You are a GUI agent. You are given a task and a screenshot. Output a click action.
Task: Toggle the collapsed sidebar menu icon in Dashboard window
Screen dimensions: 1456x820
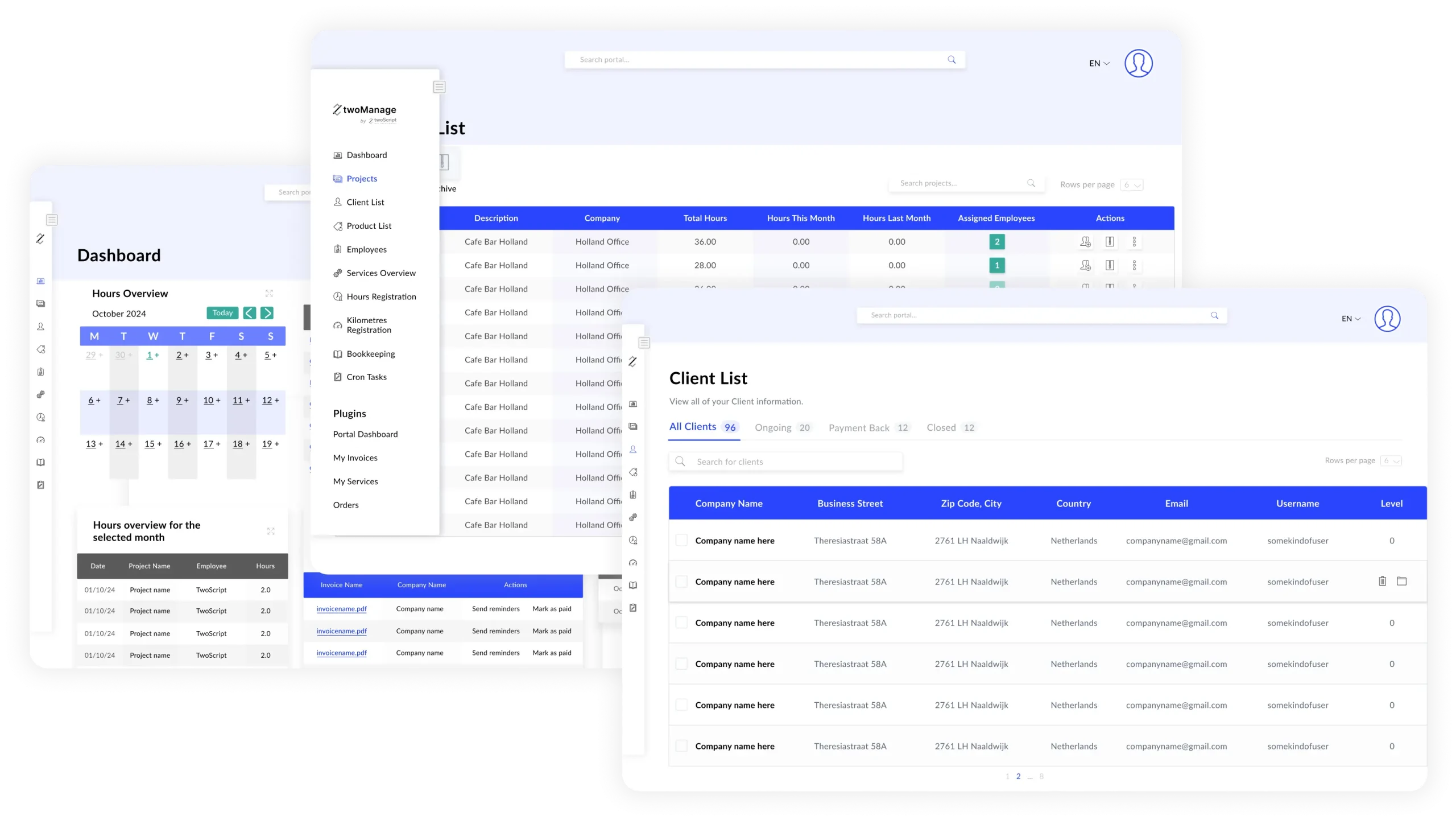[x=52, y=220]
